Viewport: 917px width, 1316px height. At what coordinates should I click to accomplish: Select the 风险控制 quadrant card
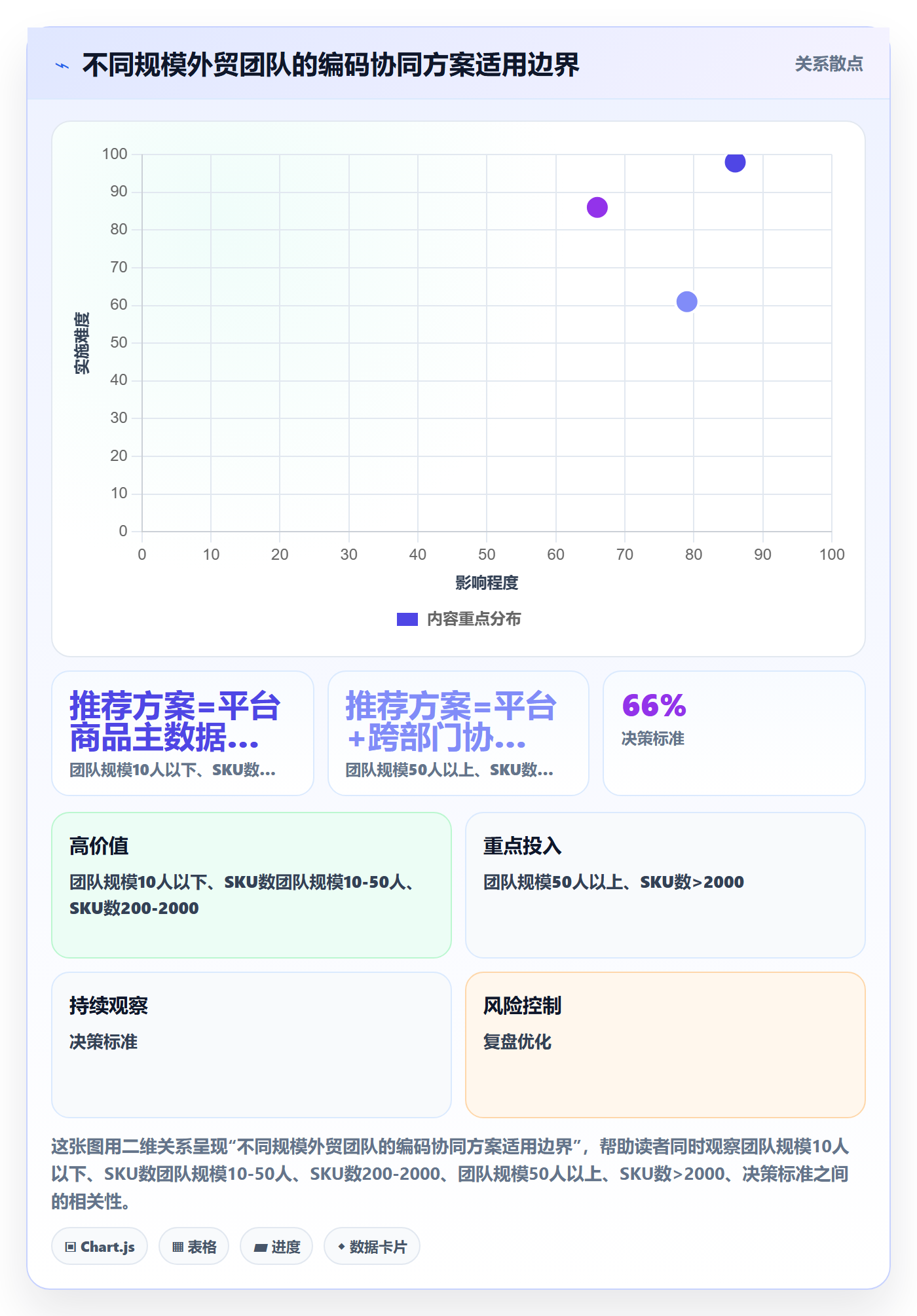pyautogui.click(x=665, y=1045)
